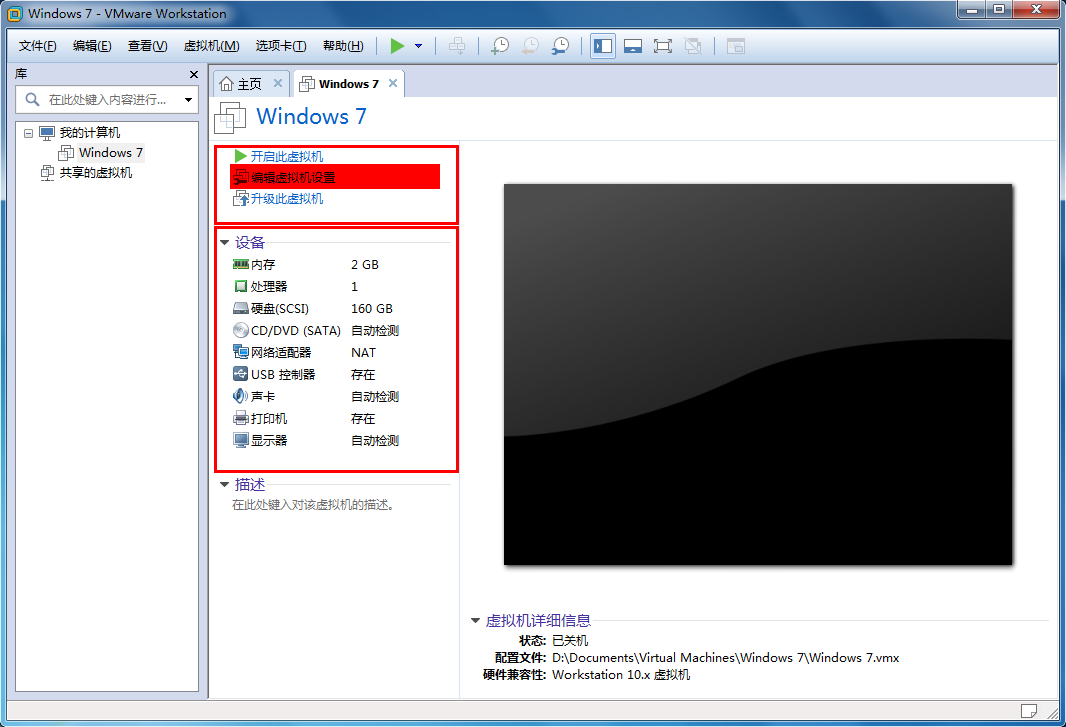Open the 硬盘(SCSI) hard disk device entry

click(x=271, y=309)
